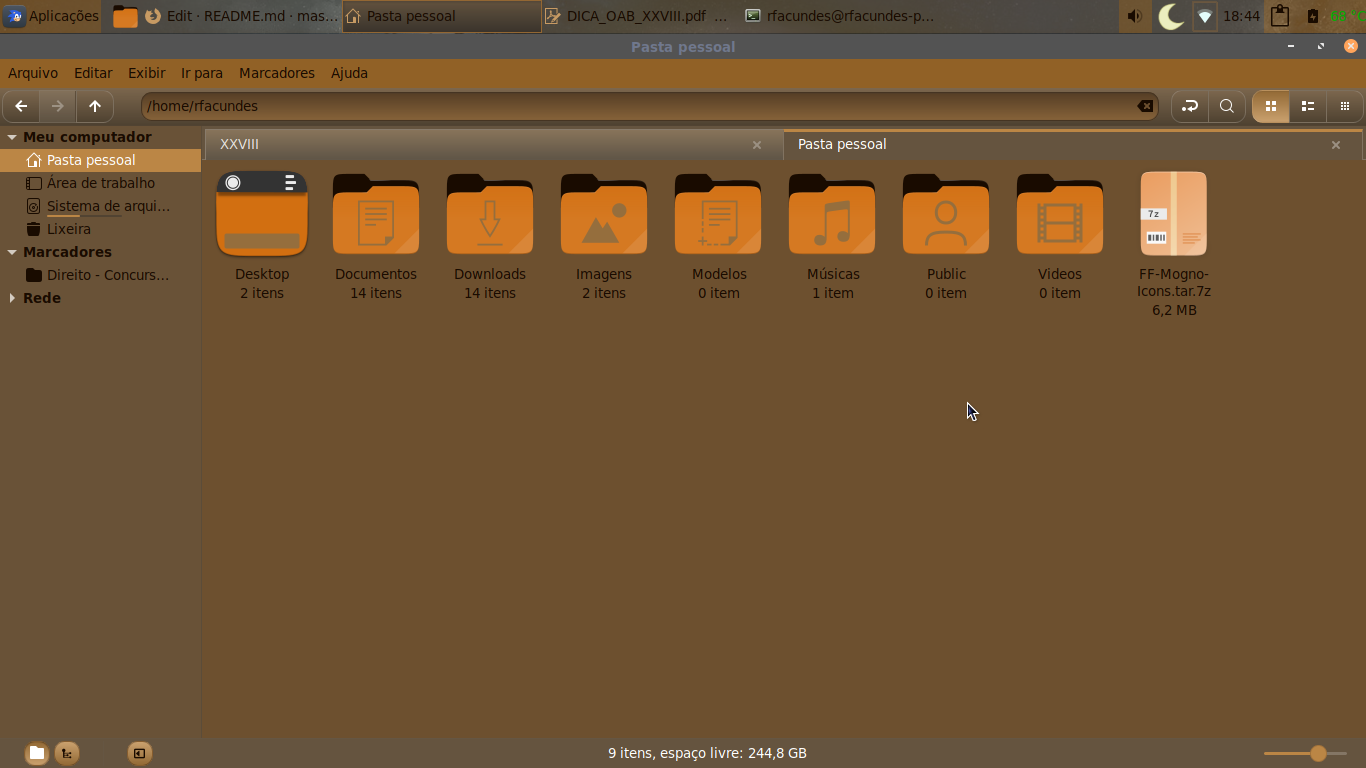Switch to rfacundes terminal window
Screen dimensions: 1366x768
pyautogui.click(x=840, y=16)
